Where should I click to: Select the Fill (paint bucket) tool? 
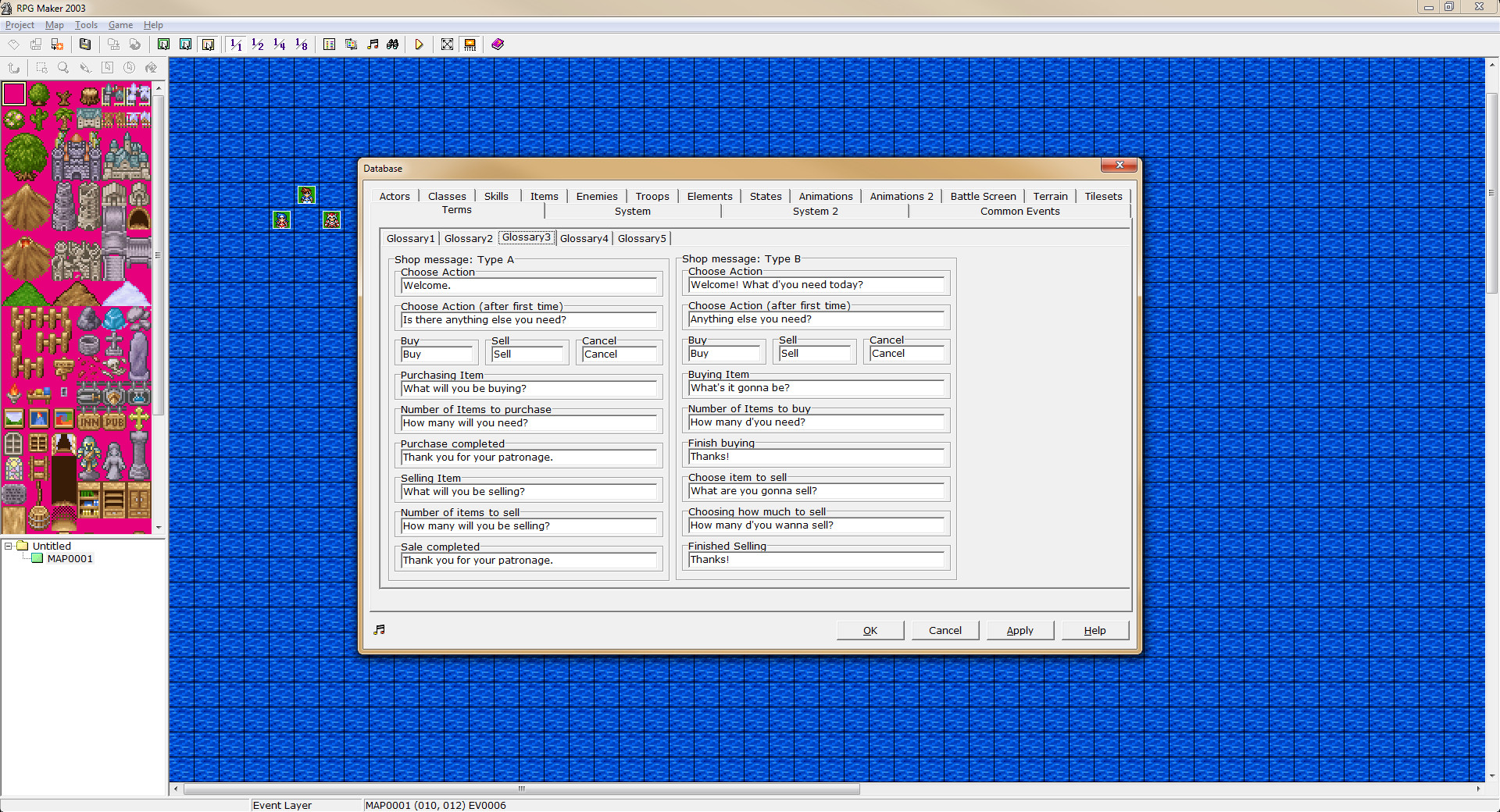click(151, 68)
